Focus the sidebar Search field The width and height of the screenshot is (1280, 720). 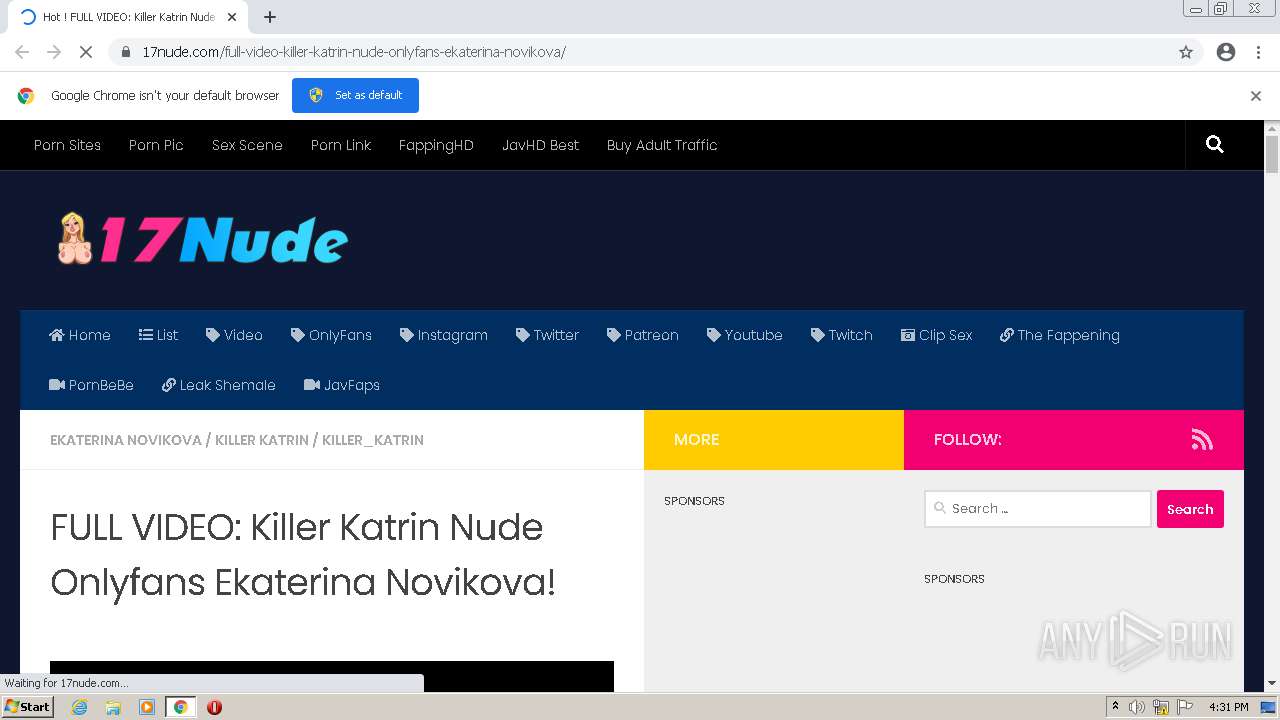(x=1038, y=509)
